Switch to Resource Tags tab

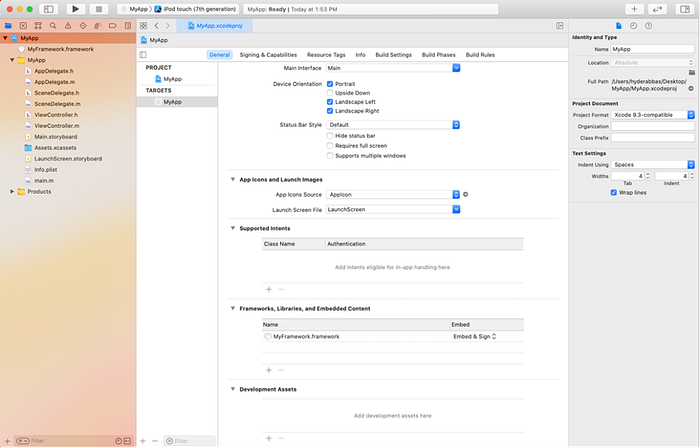(x=326, y=55)
